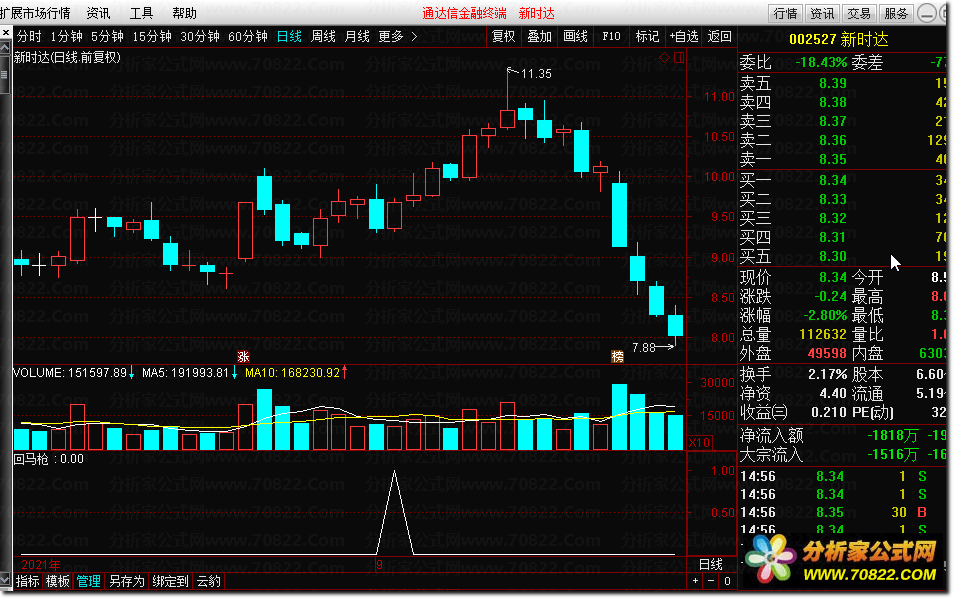
Task: Click the down arrow of the left scrollbar
Action: pyautogui.click(x=5, y=580)
